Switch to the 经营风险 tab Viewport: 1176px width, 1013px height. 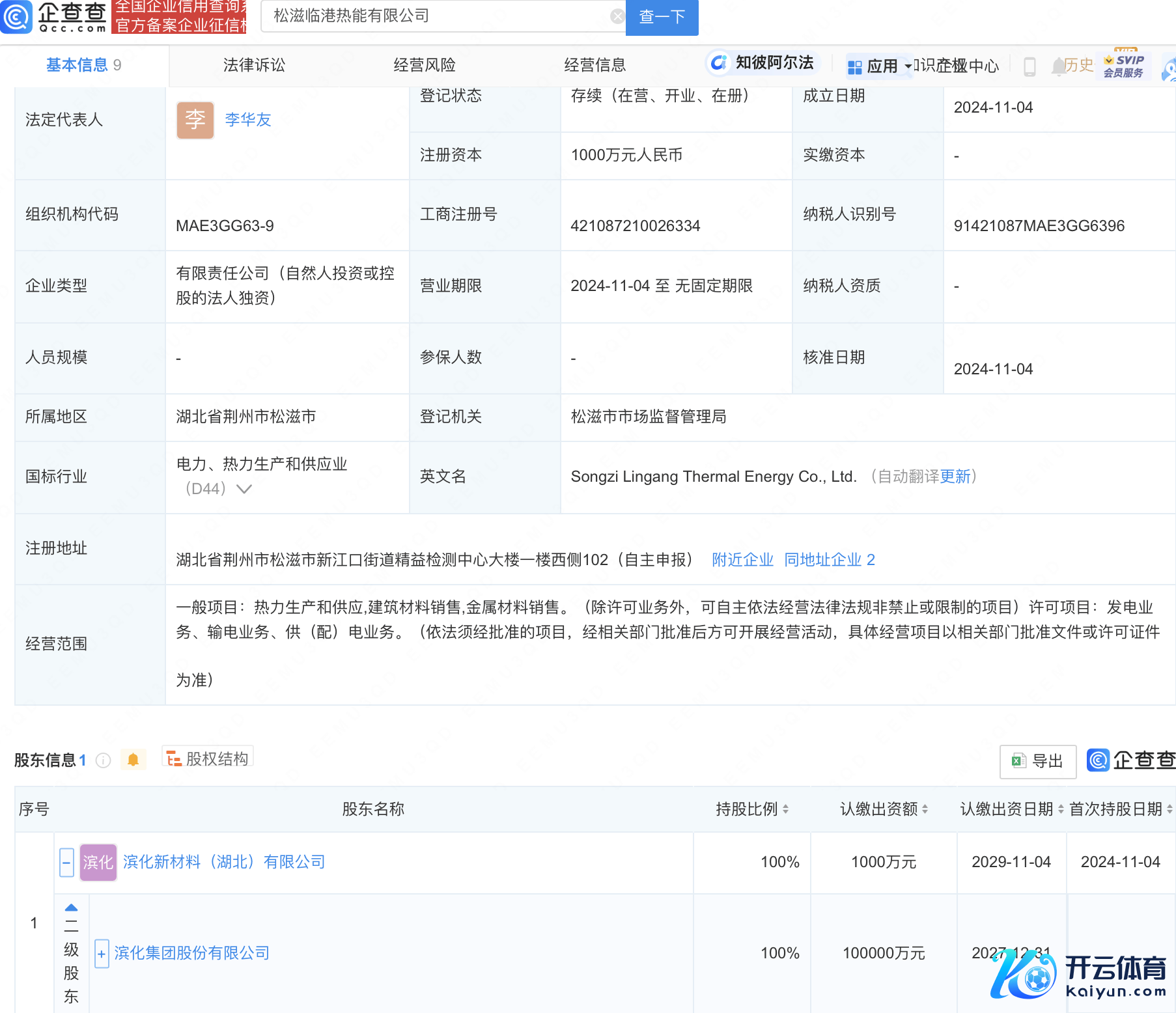click(x=425, y=65)
